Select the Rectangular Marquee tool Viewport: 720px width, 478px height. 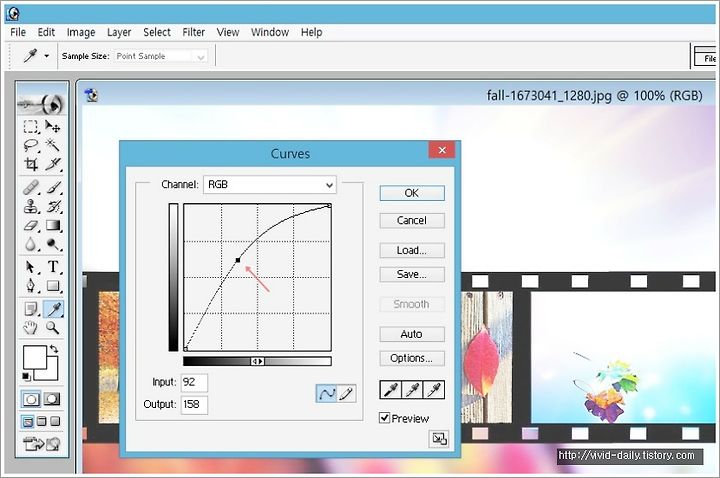[31, 126]
